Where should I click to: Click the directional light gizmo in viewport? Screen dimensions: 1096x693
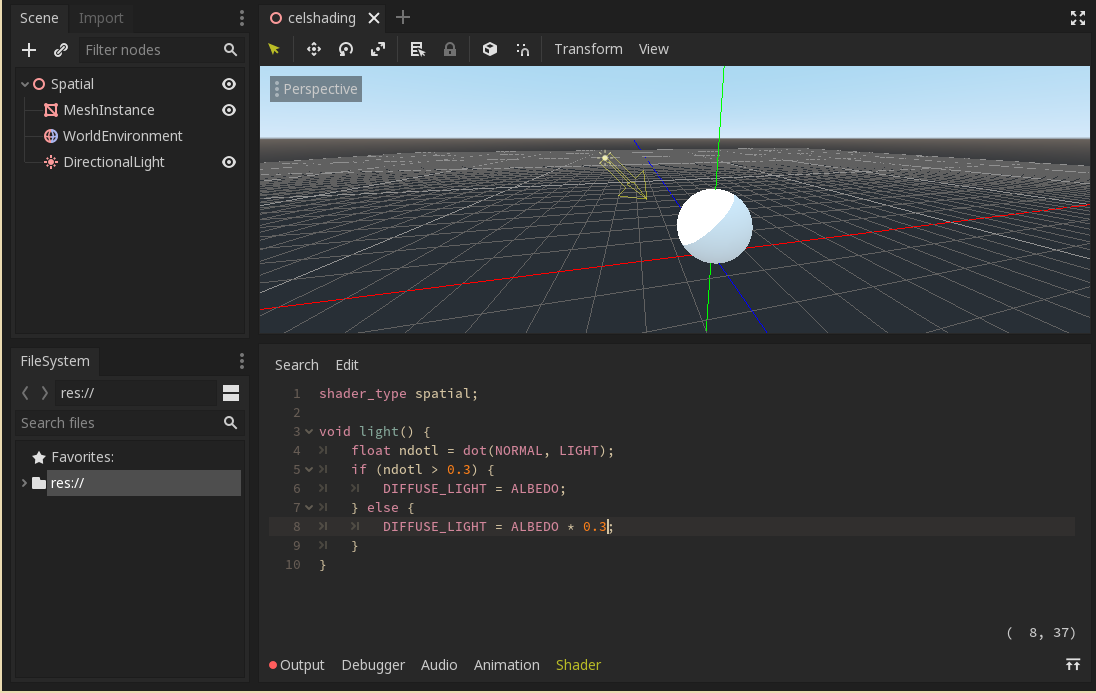[x=624, y=176]
